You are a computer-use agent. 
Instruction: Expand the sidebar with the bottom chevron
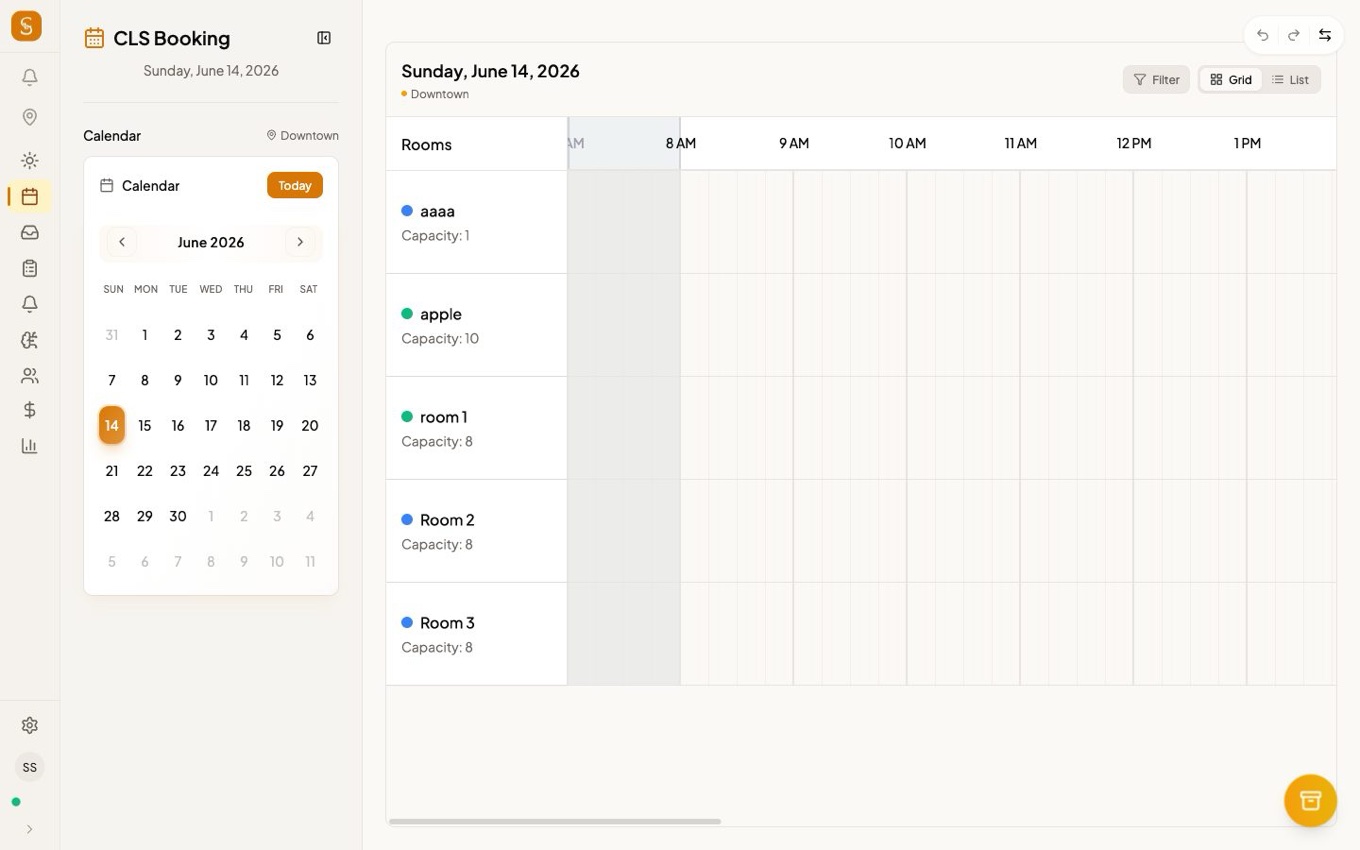[x=29, y=829]
